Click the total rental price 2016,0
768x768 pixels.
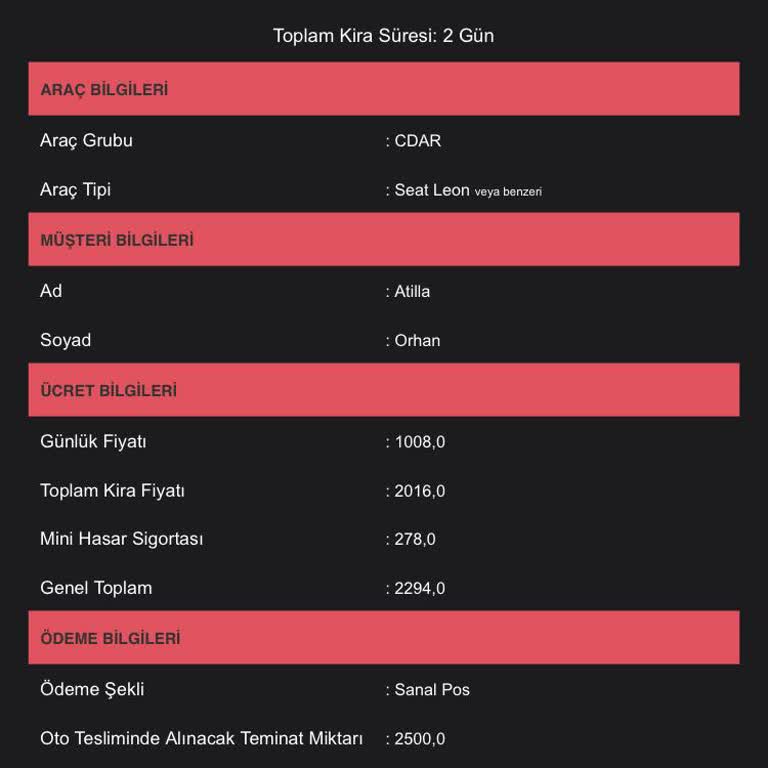(420, 491)
